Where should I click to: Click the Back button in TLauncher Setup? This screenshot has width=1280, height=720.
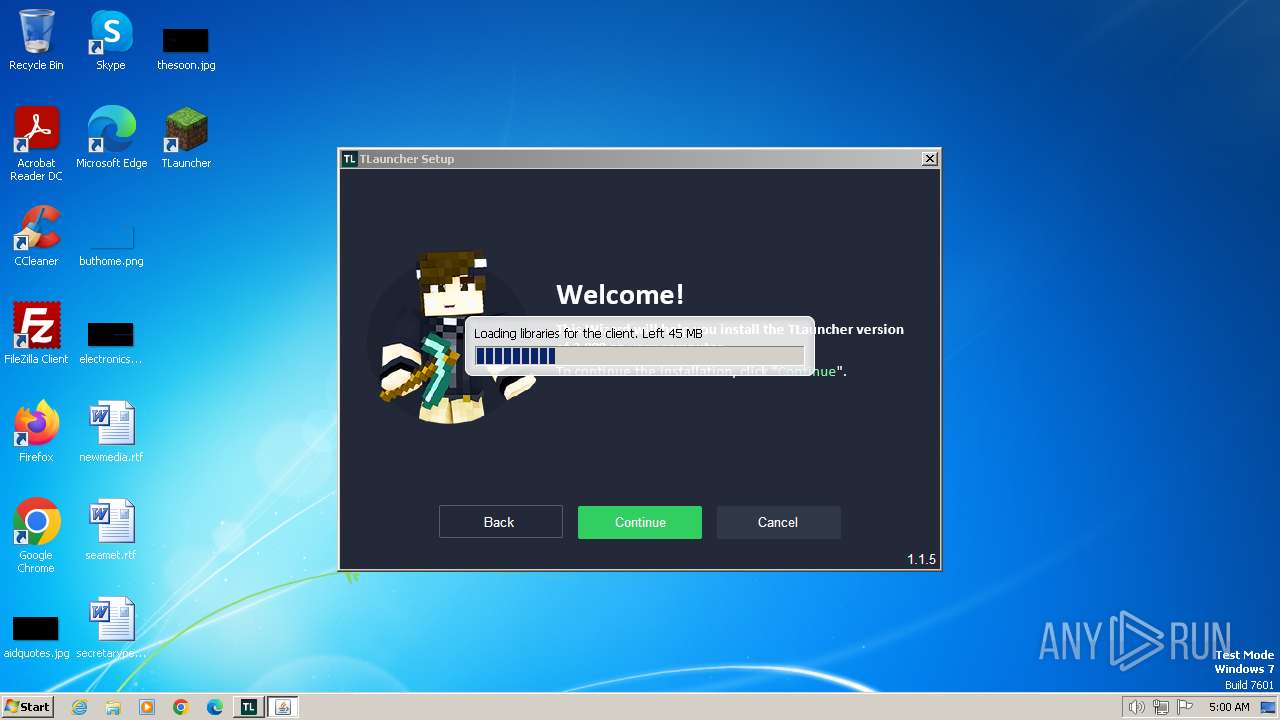(500, 522)
